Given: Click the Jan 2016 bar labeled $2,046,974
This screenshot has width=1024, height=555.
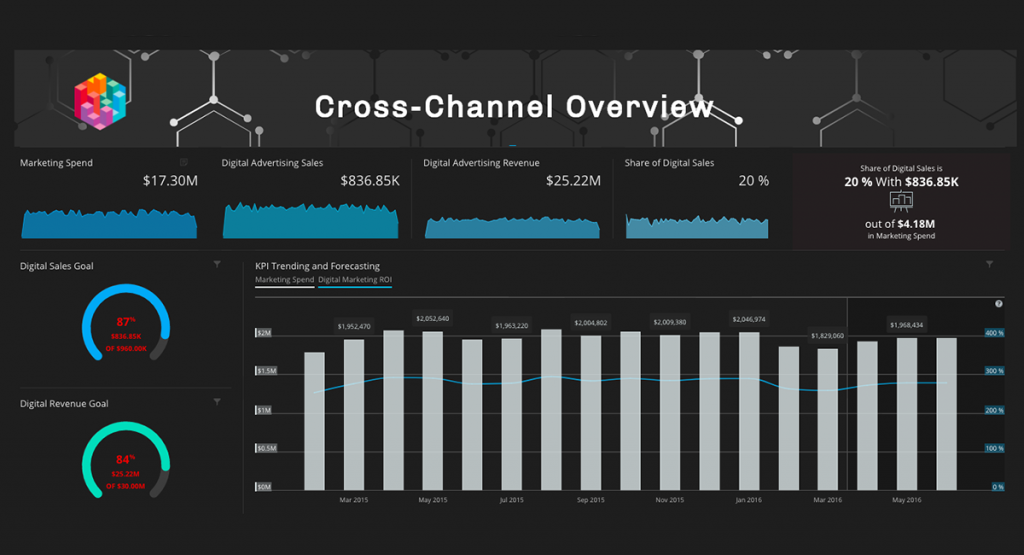Looking at the screenshot, I should tap(749, 411).
